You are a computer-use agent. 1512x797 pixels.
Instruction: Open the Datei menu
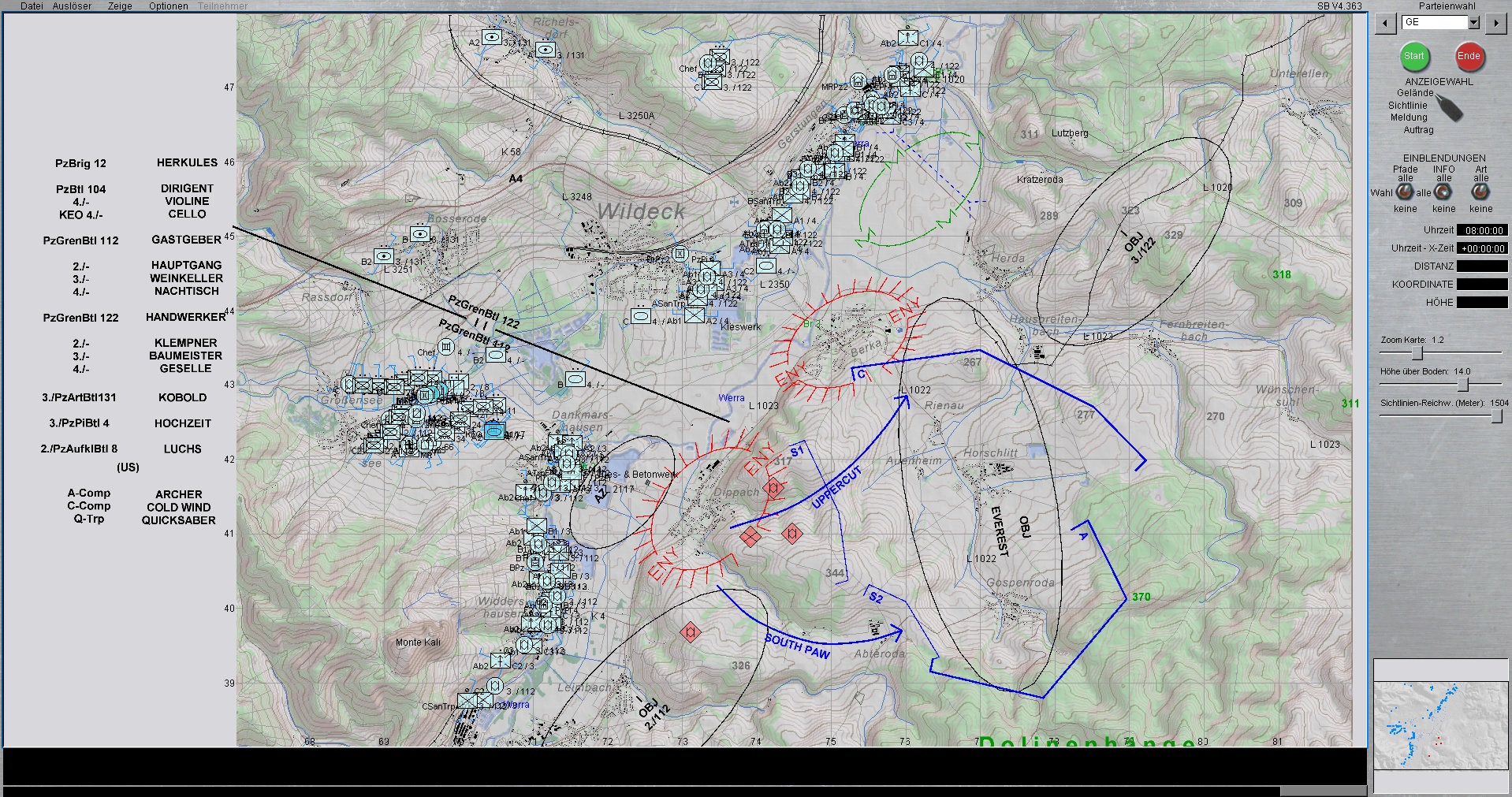pyautogui.click(x=32, y=6)
